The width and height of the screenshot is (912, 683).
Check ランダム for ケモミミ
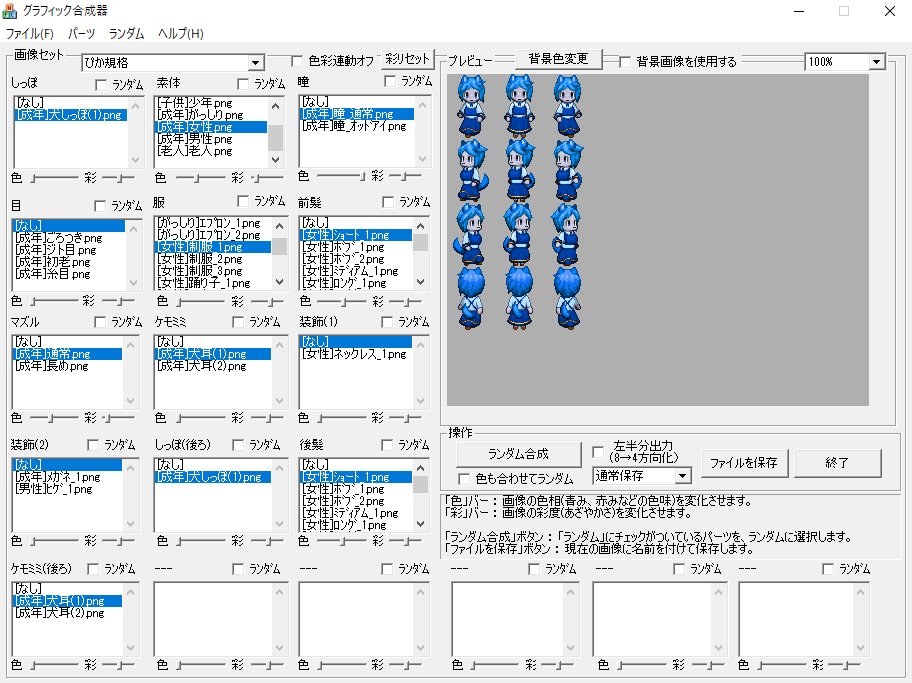tap(238, 322)
